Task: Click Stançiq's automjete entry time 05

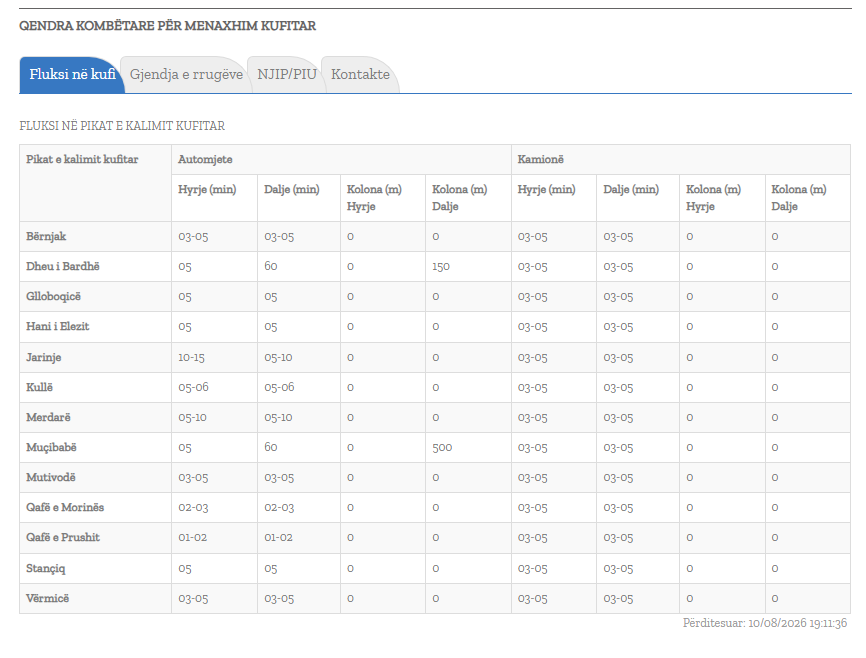Action: [x=184, y=569]
